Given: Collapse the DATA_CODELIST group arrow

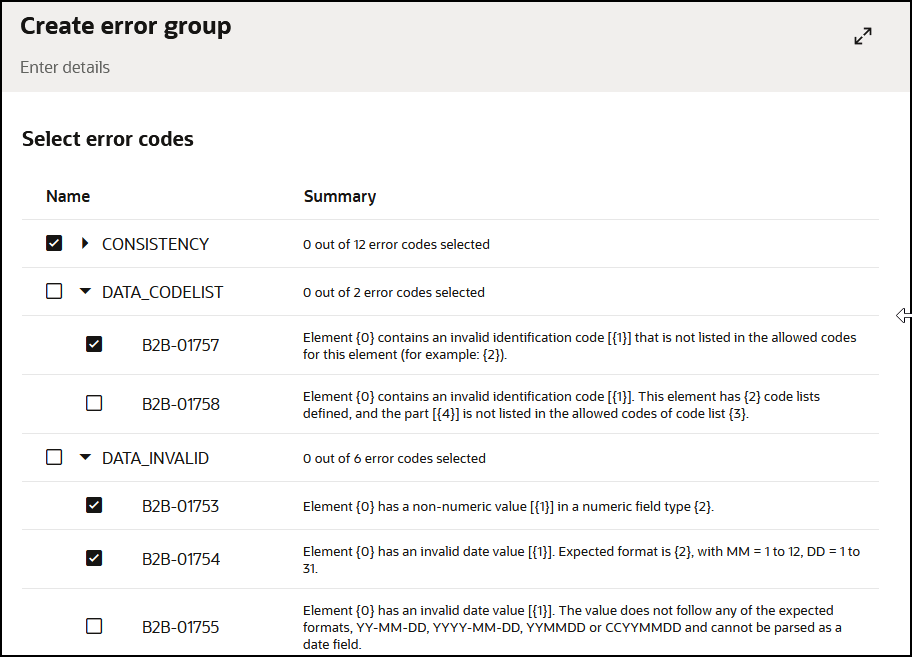Looking at the screenshot, I should (x=85, y=291).
